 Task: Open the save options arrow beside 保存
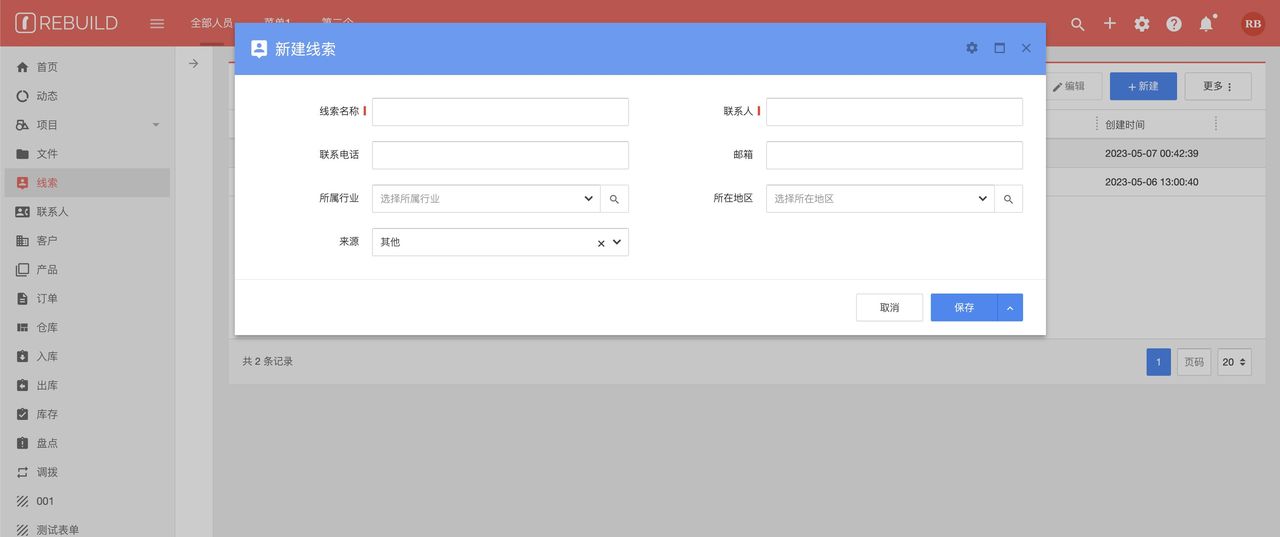(1010, 308)
